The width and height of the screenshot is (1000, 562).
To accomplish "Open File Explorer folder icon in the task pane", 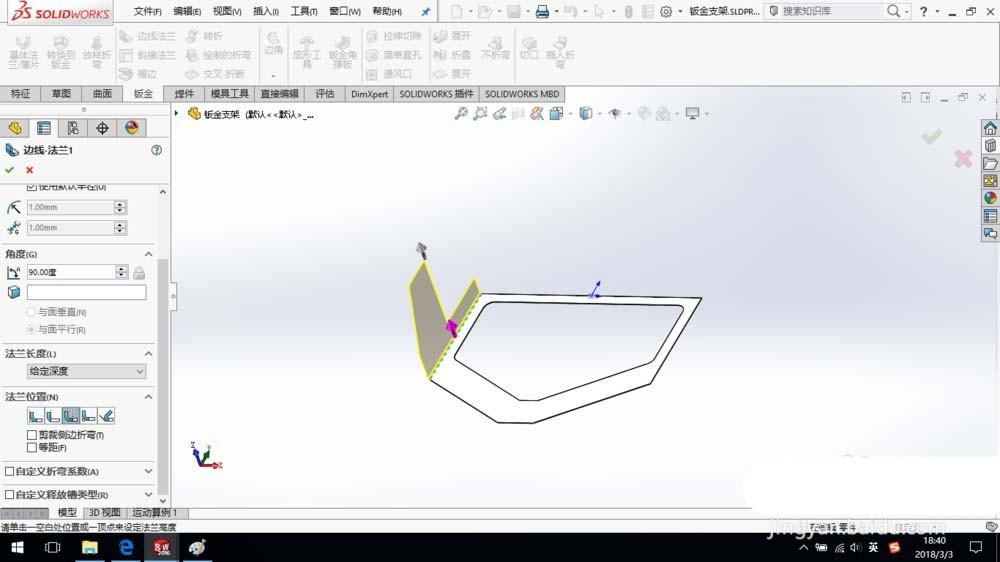I will pos(990,163).
